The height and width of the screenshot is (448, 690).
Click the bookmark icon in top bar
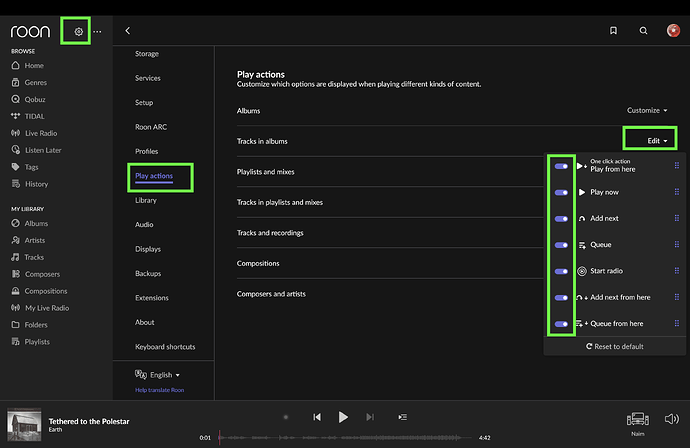613,31
